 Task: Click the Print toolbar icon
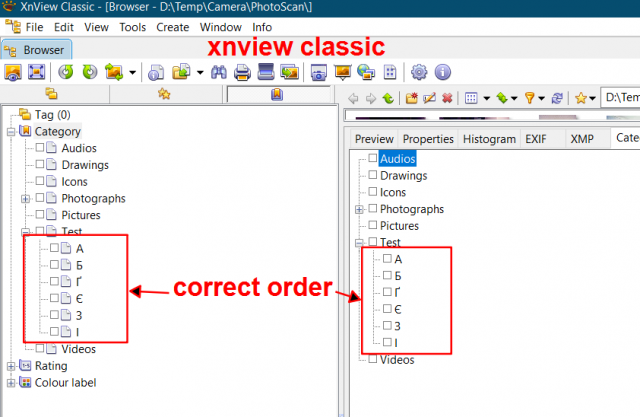click(x=242, y=73)
